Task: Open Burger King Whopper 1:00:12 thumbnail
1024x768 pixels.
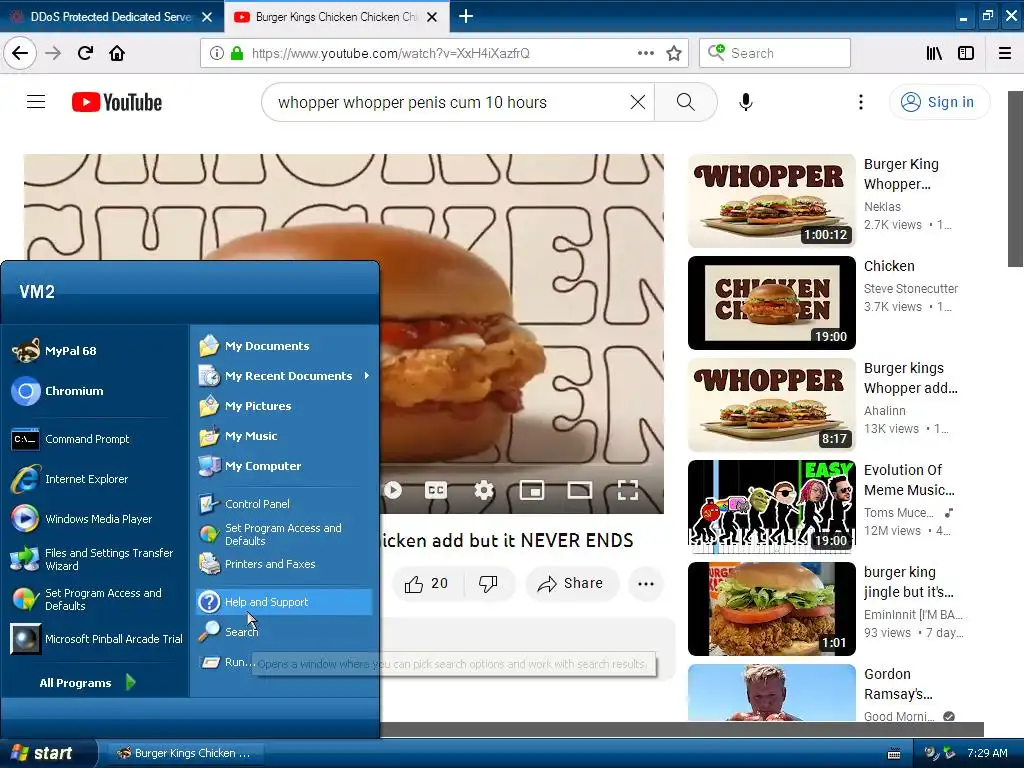Action: coord(771,200)
